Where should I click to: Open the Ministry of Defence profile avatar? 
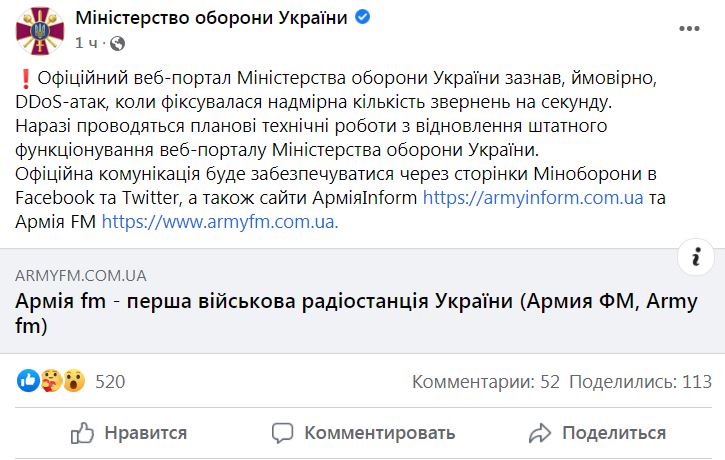click(40, 31)
